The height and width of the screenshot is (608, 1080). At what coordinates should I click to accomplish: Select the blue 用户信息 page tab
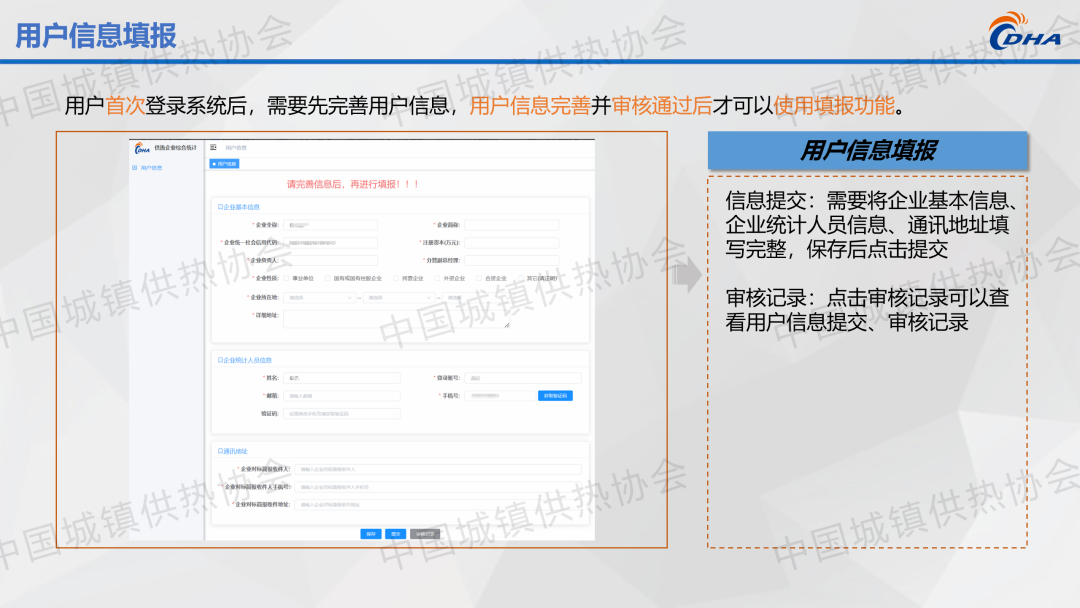click(x=224, y=163)
